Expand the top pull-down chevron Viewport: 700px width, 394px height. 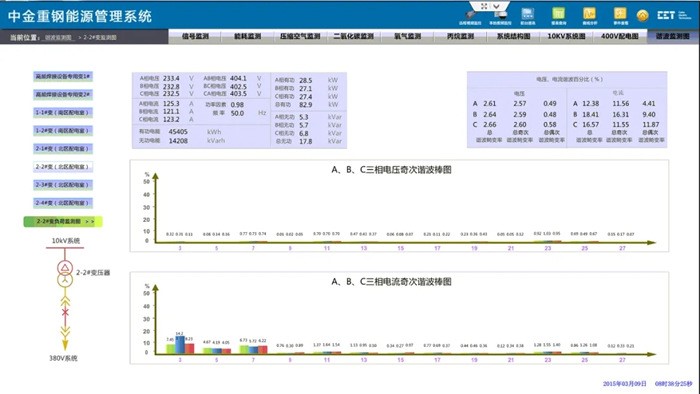pos(496,6)
